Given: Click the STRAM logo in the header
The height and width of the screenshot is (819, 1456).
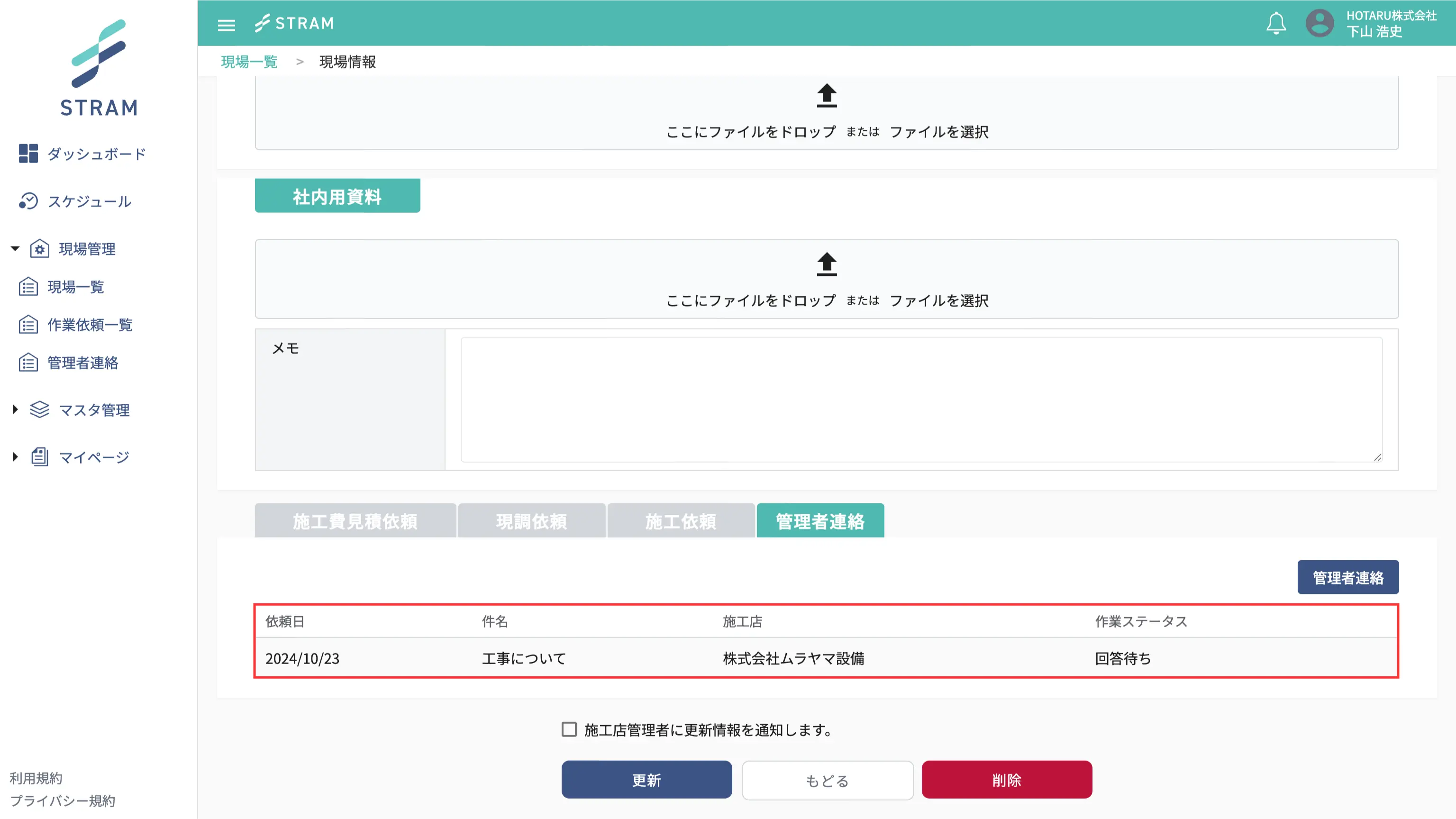Looking at the screenshot, I should pos(294,23).
